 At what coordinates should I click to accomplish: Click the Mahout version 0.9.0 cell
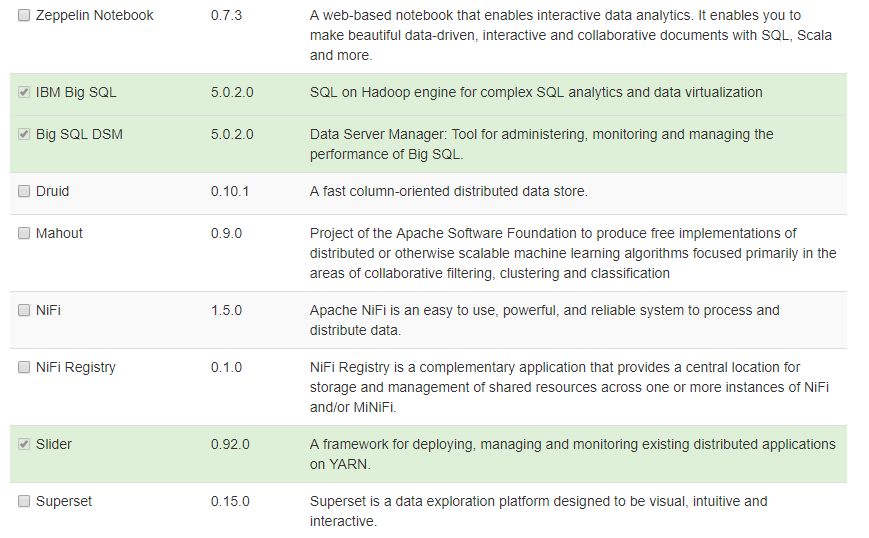click(226, 233)
